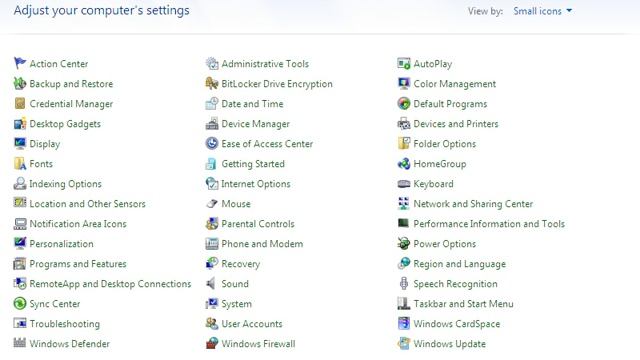Click the Credential Manager icon

20,103
